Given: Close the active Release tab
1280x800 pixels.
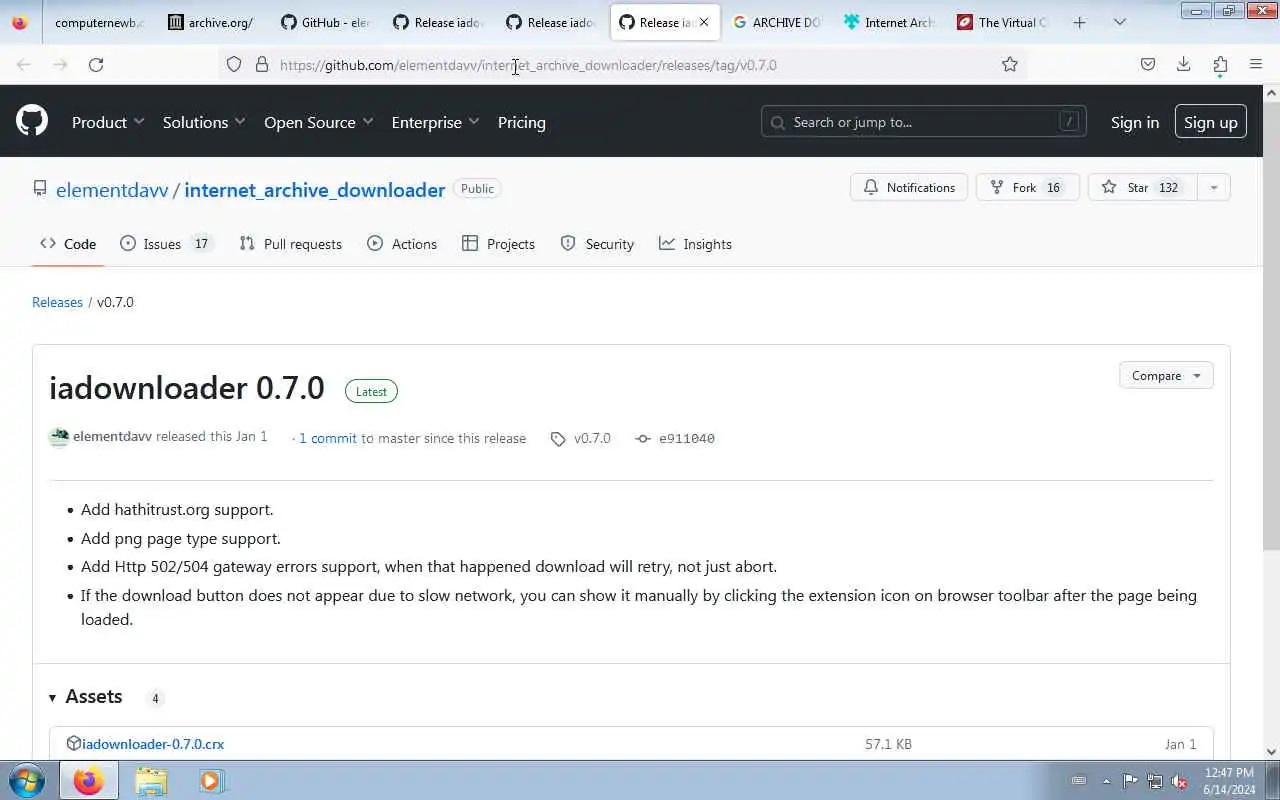Looking at the screenshot, I should (703, 22).
